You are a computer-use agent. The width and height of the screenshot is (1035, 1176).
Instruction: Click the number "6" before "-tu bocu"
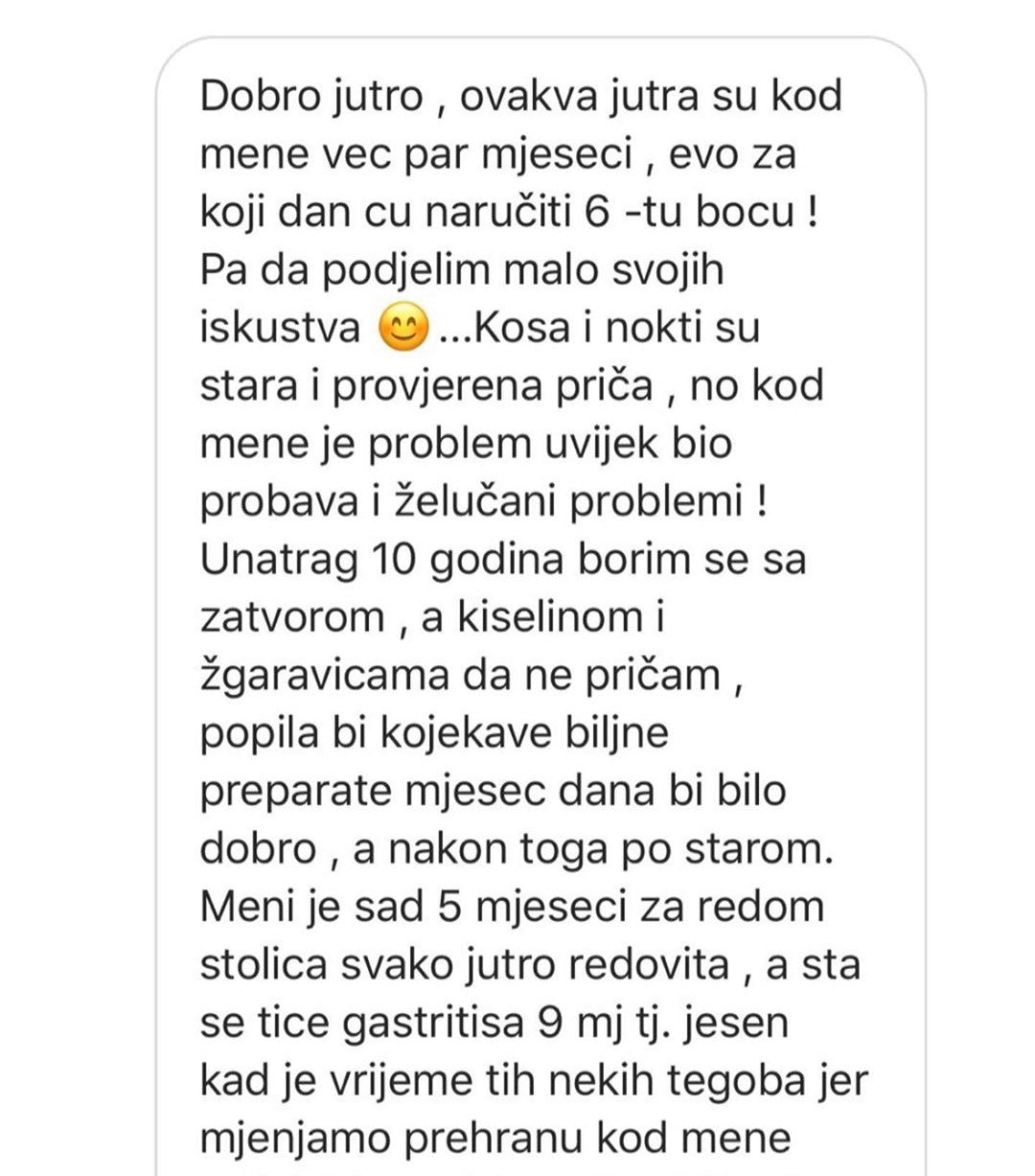pyautogui.click(x=596, y=213)
